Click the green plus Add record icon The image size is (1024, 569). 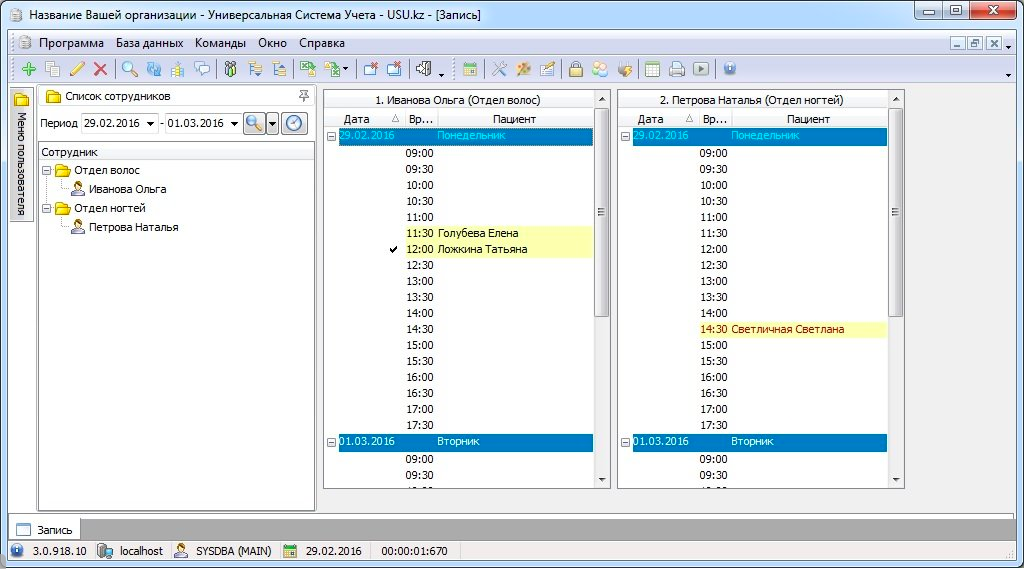tap(29, 69)
